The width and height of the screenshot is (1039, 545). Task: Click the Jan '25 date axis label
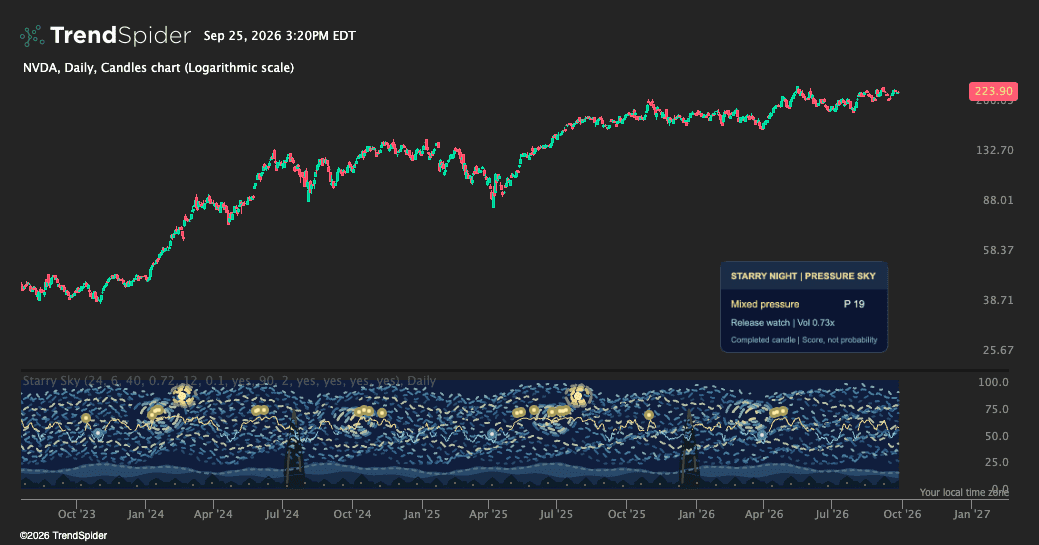(x=421, y=514)
